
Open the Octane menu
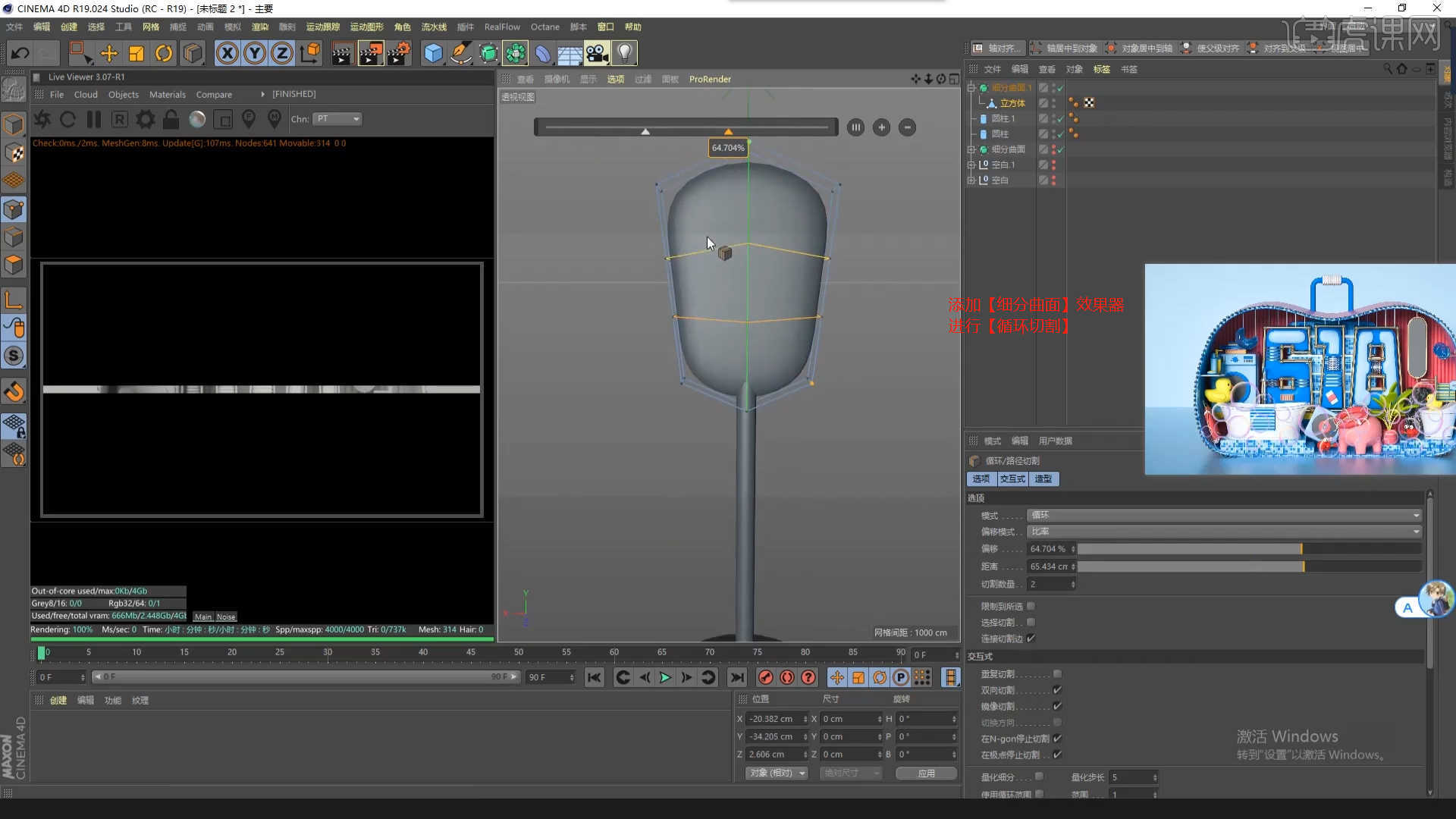click(x=544, y=27)
